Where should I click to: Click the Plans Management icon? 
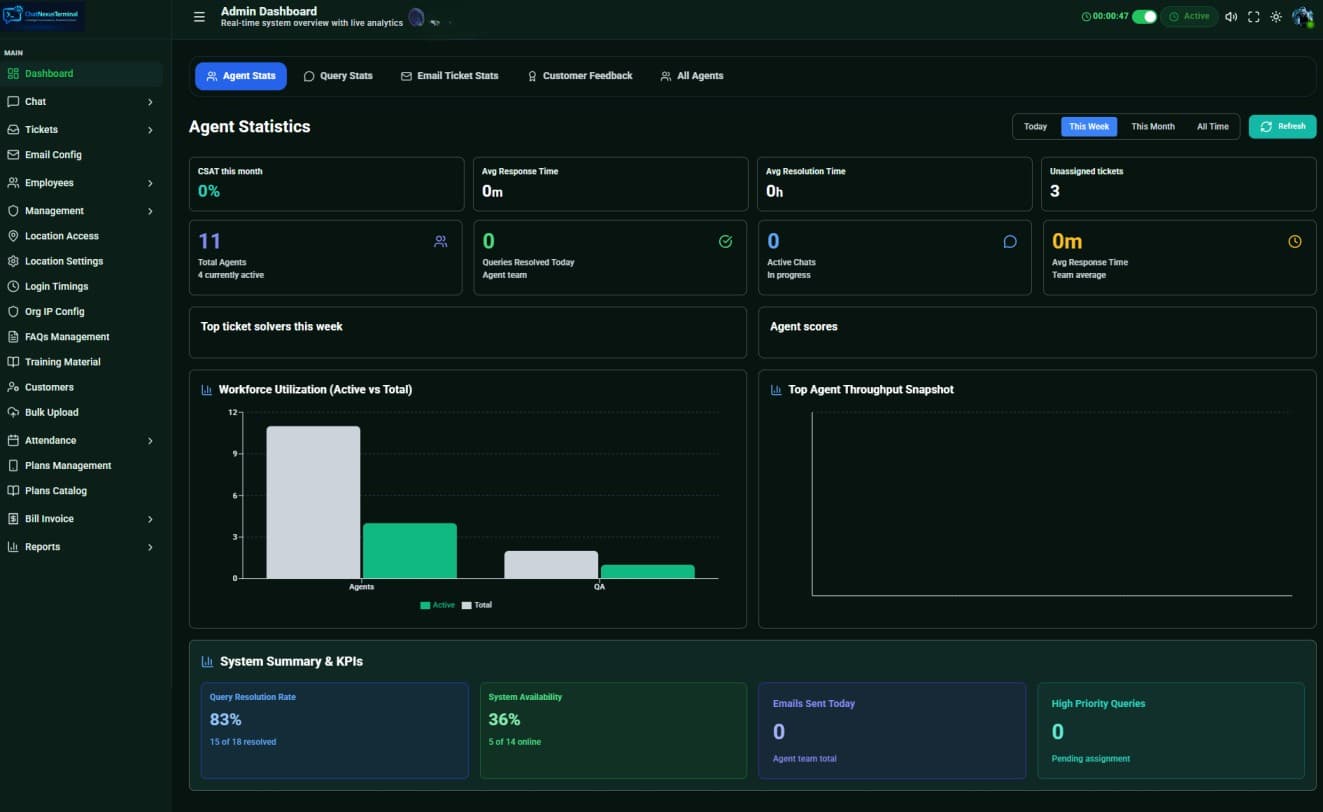point(14,466)
